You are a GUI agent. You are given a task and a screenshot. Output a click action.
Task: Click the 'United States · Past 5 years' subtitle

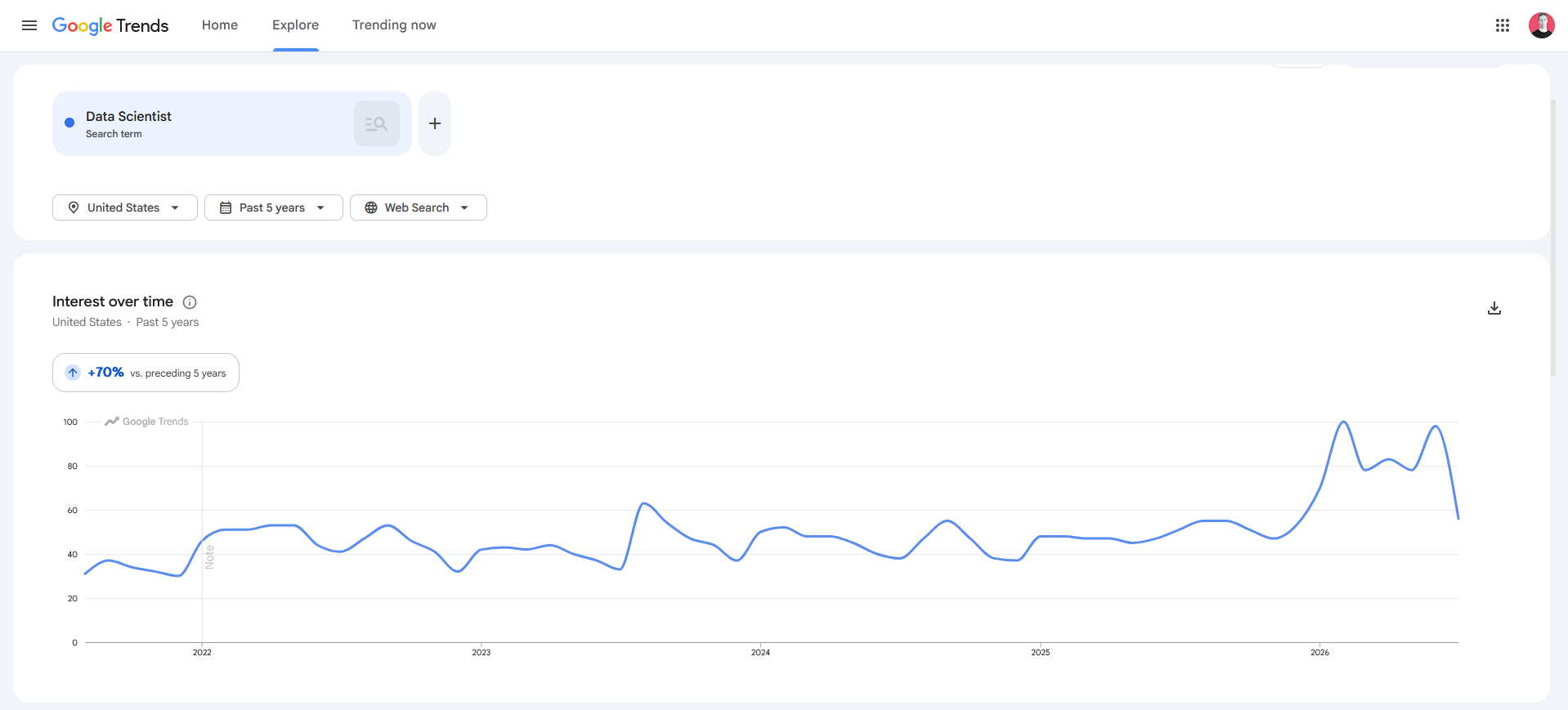[126, 323]
